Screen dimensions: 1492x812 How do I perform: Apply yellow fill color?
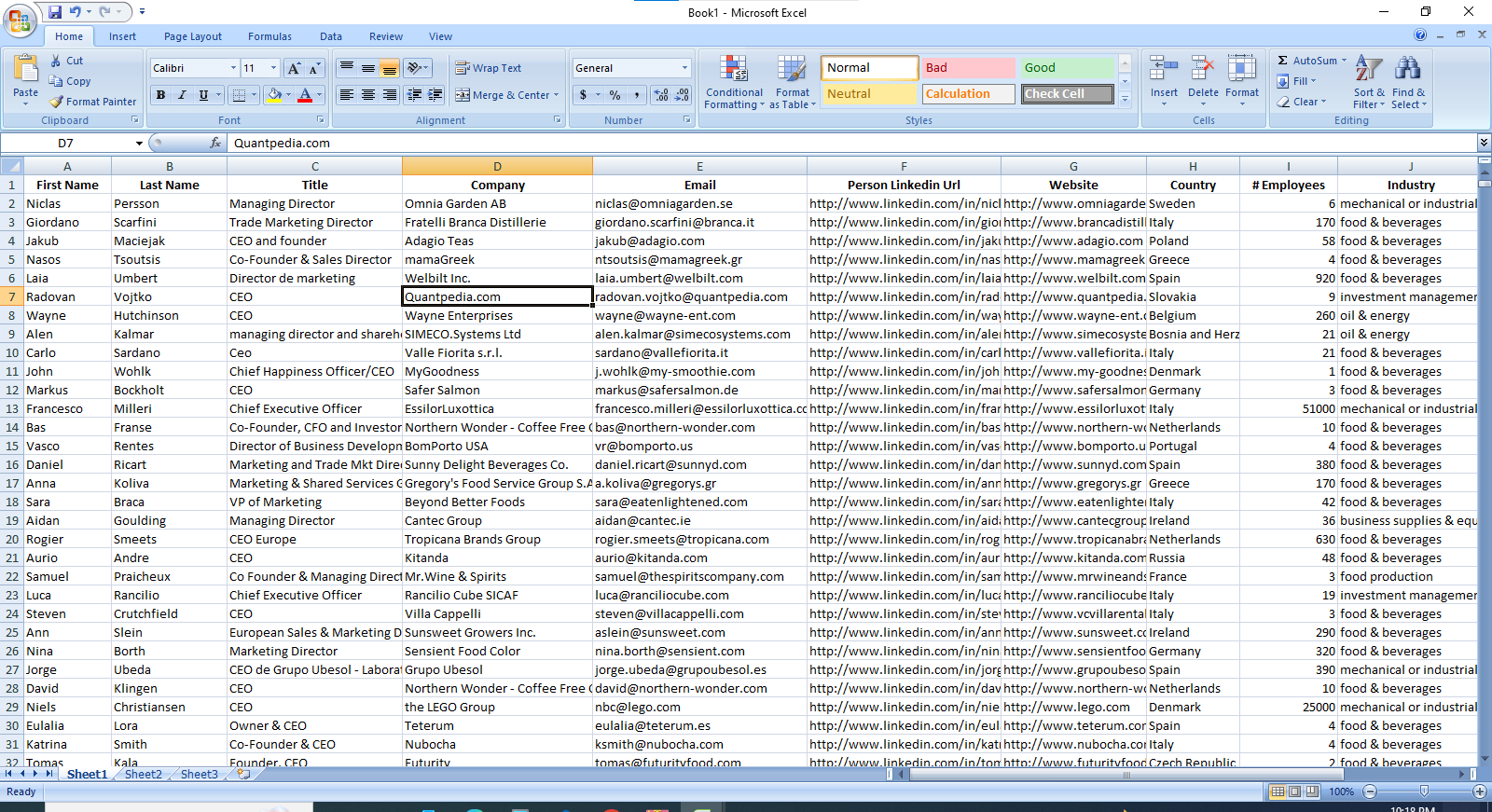point(274,95)
